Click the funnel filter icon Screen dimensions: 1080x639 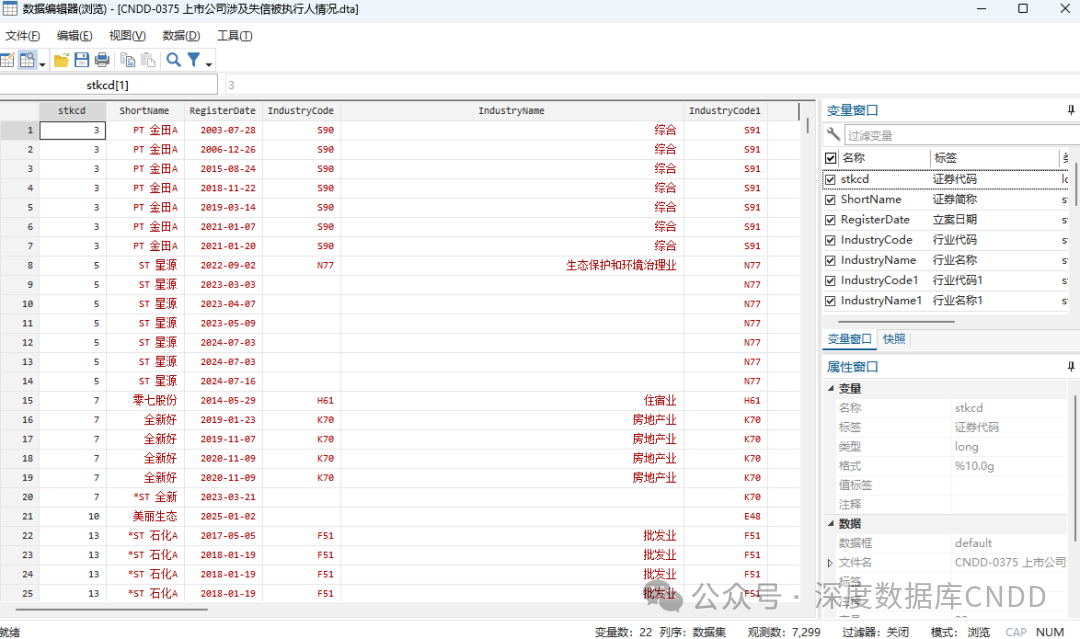click(194, 60)
